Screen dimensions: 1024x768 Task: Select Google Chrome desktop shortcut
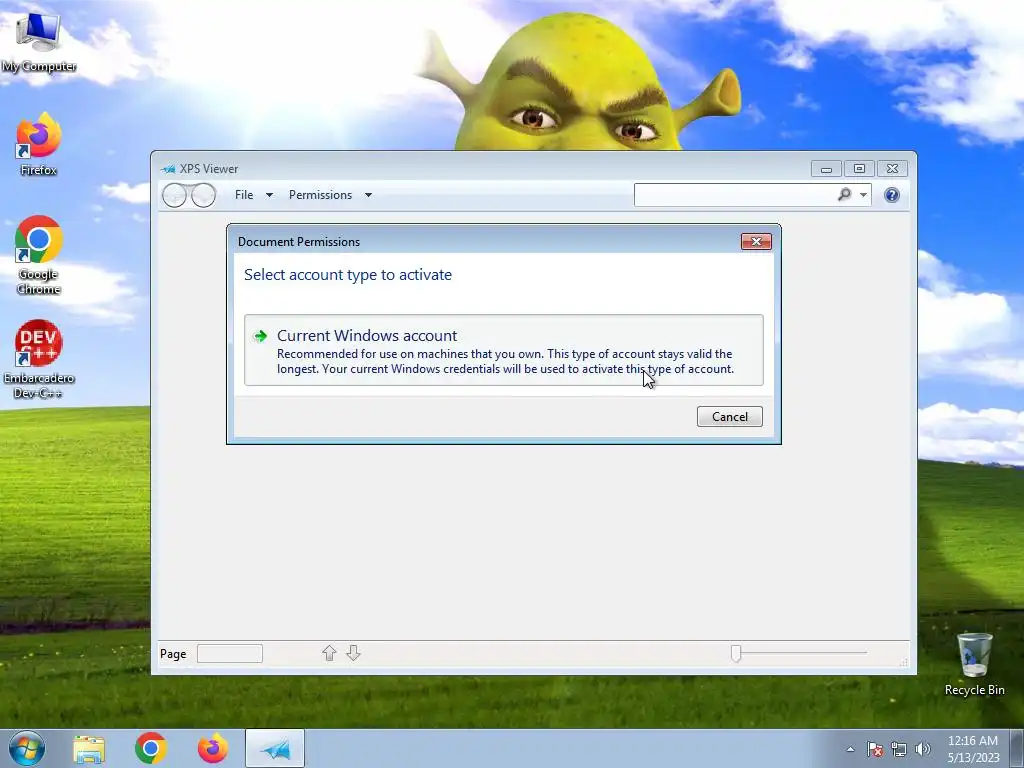[x=39, y=255]
